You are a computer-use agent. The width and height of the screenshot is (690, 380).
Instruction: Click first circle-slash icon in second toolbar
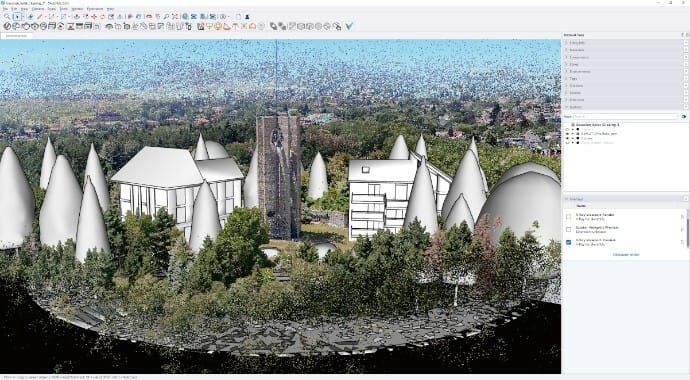[7, 26]
